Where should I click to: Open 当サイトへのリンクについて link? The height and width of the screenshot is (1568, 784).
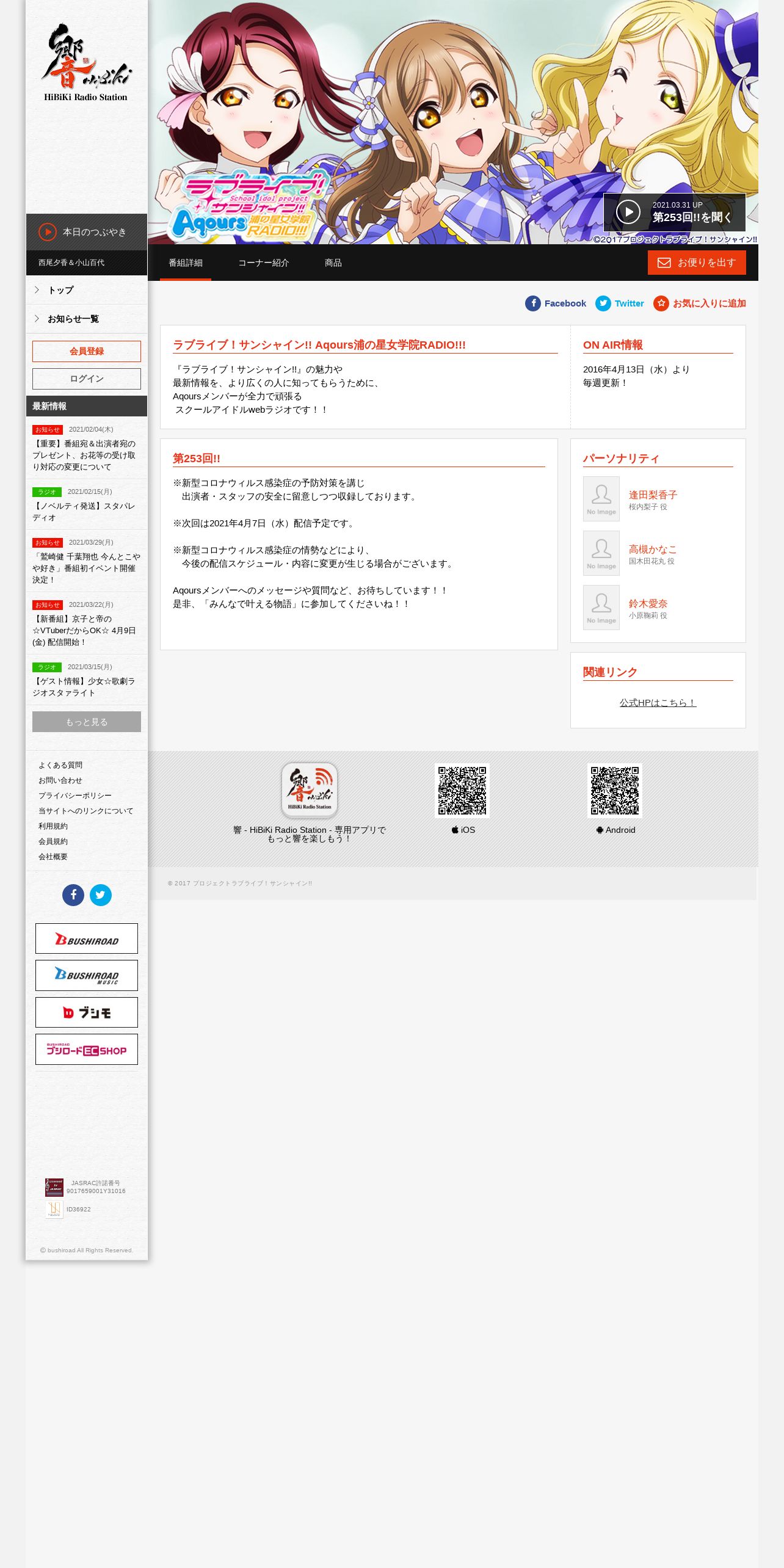tap(86, 811)
